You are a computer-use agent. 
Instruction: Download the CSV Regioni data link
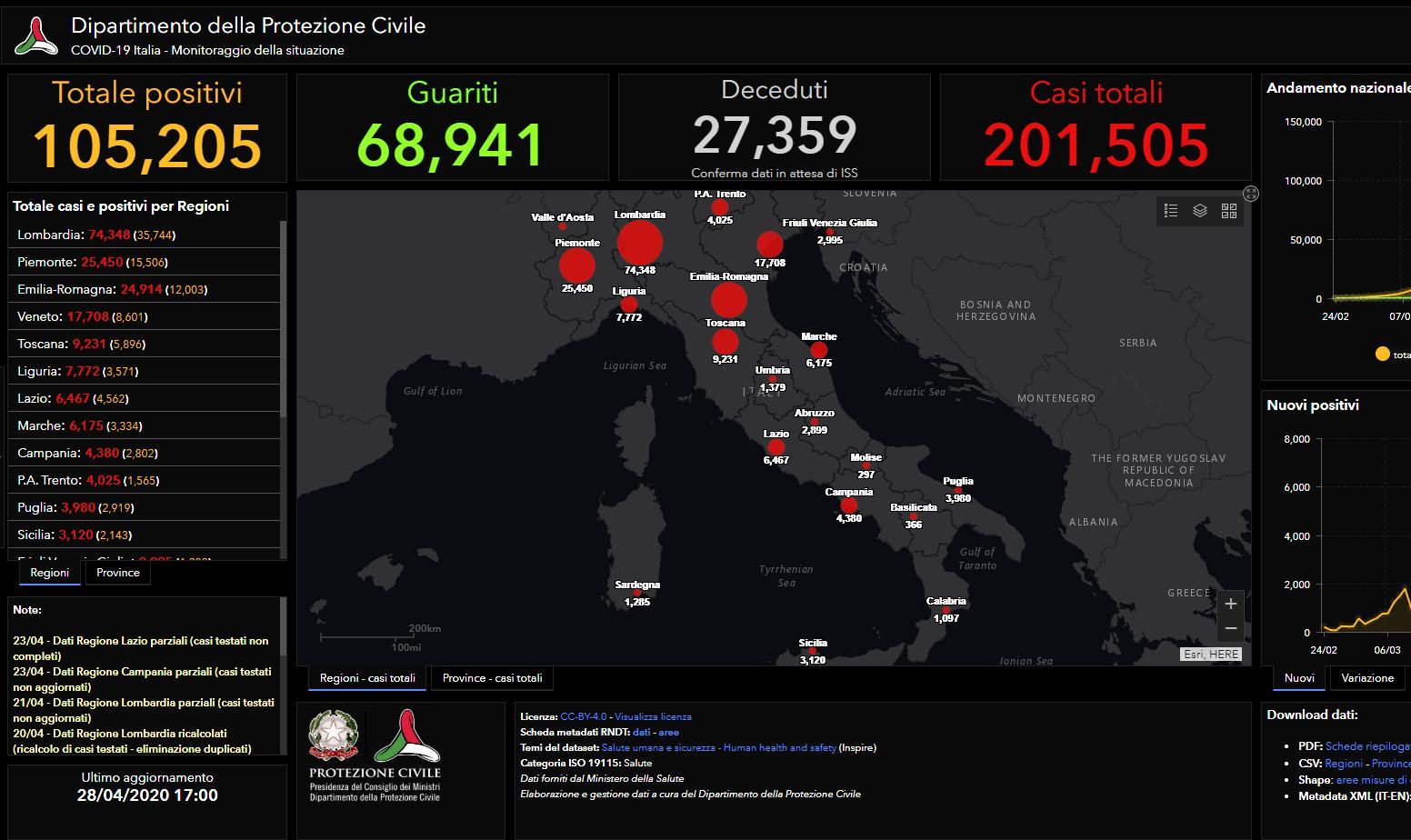1344,764
